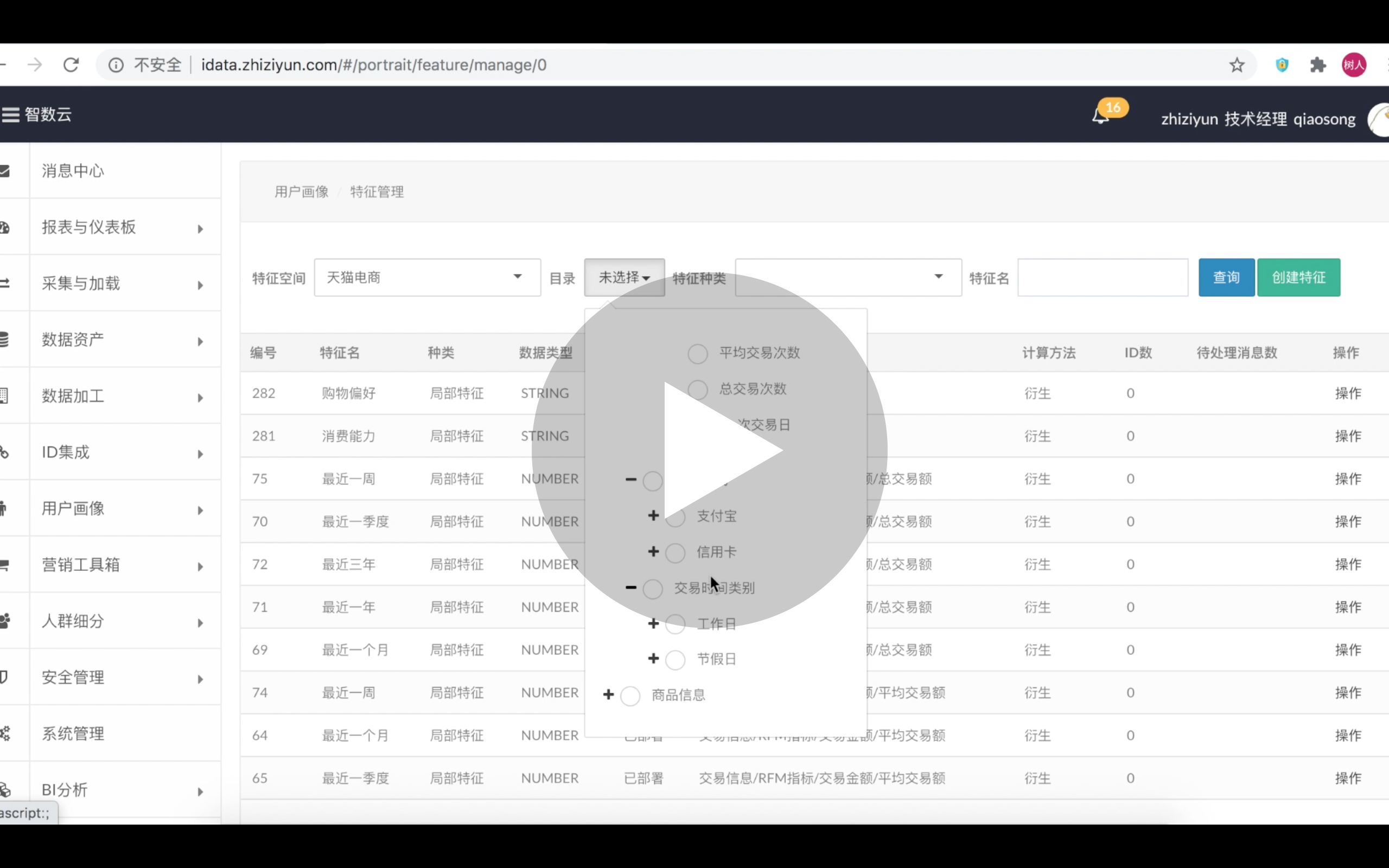Click the 特征名 text input field

coord(1102,278)
